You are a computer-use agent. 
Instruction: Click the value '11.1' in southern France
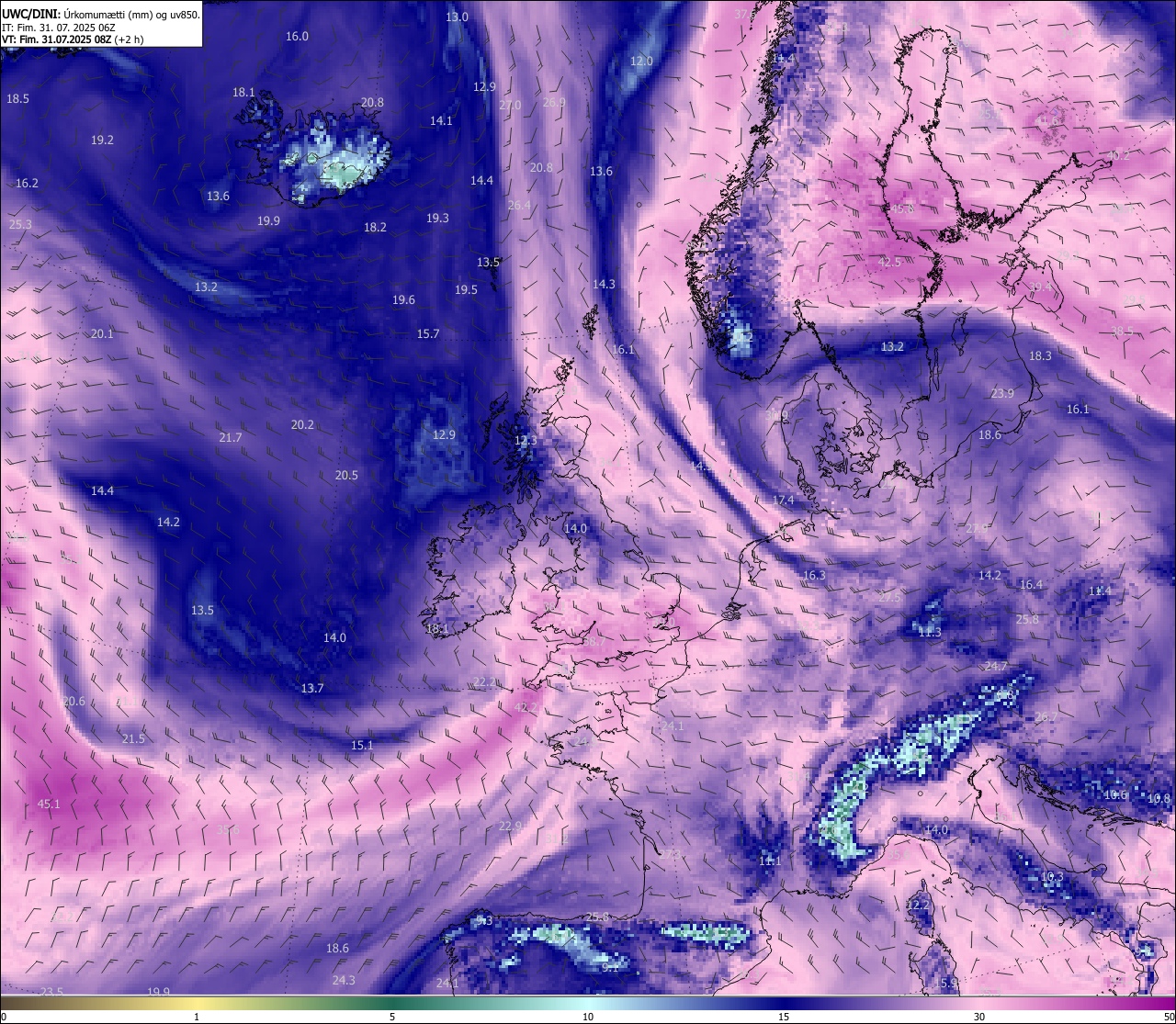tap(770, 861)
